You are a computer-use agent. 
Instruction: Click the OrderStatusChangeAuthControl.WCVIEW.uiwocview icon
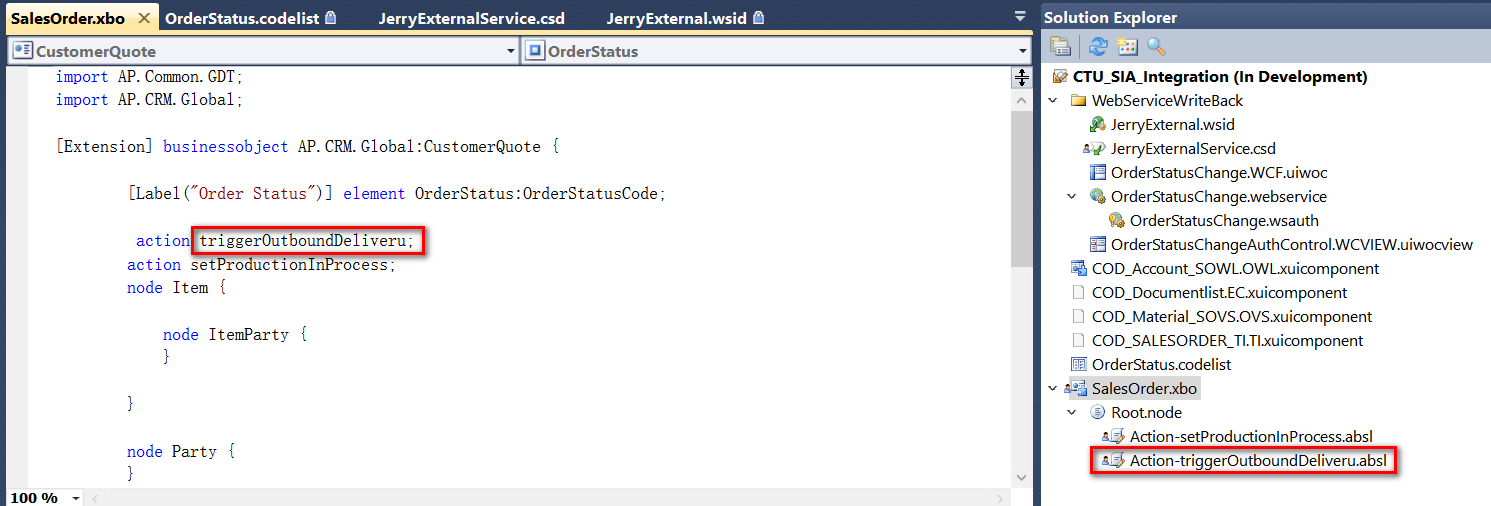pyautogui.click(x=1097, y=245)
